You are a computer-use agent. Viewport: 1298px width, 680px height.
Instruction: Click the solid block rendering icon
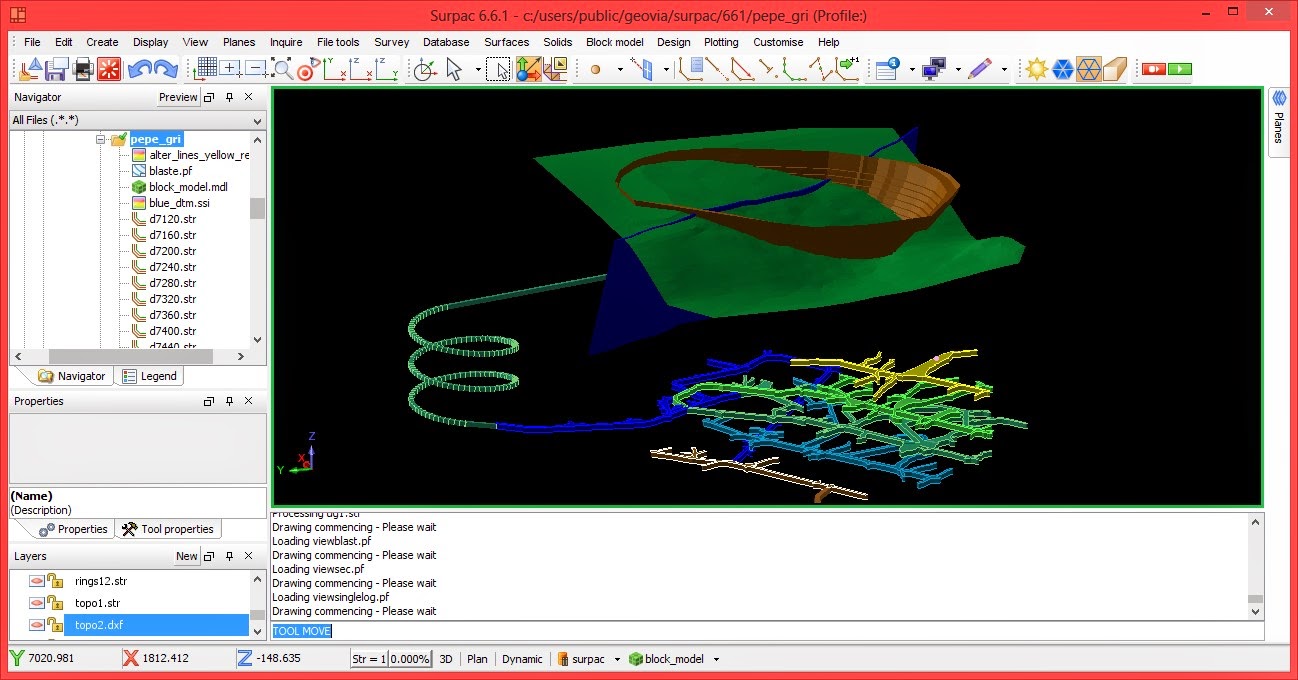[1114, 69]
